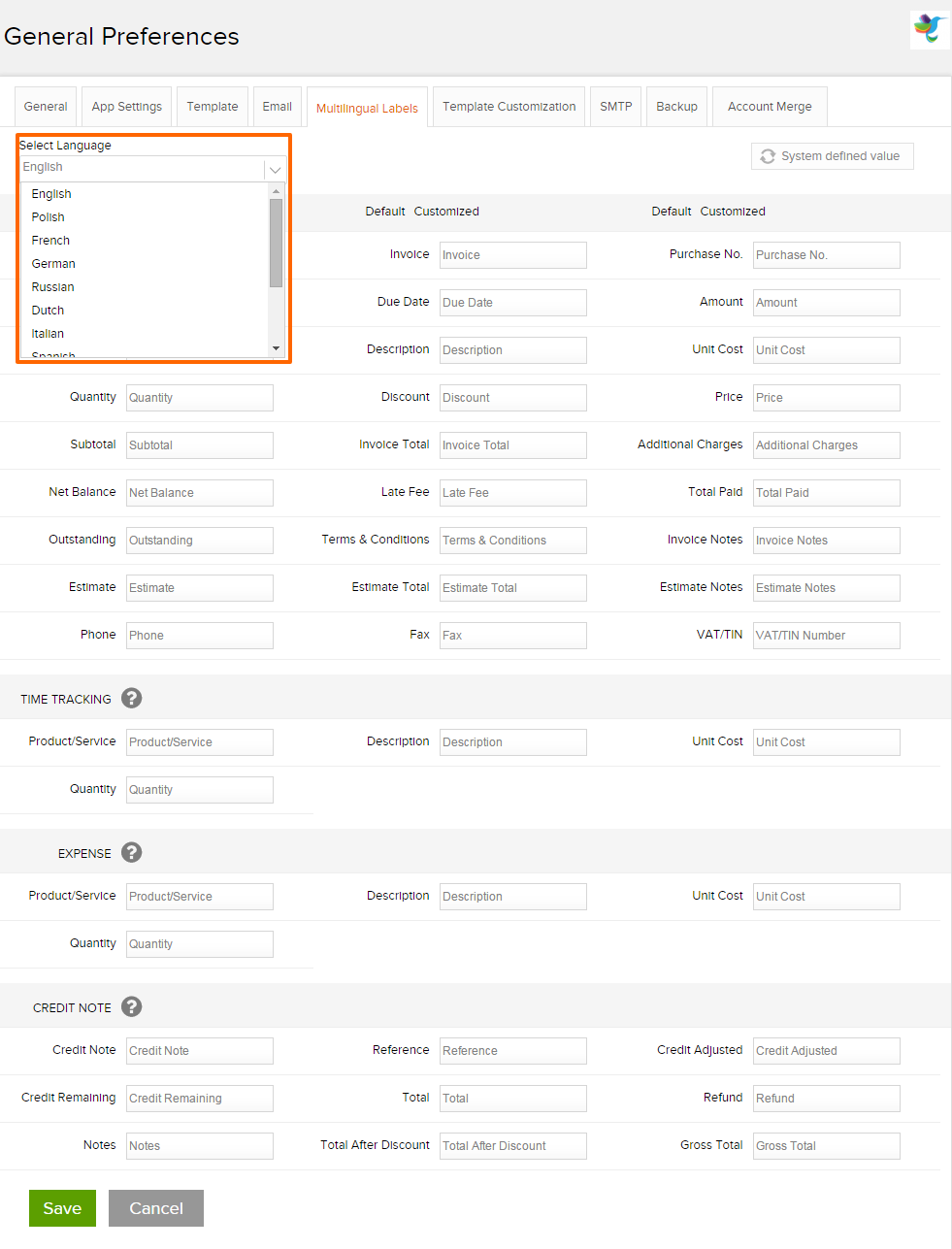Open help for Expense section

point(132,852)
